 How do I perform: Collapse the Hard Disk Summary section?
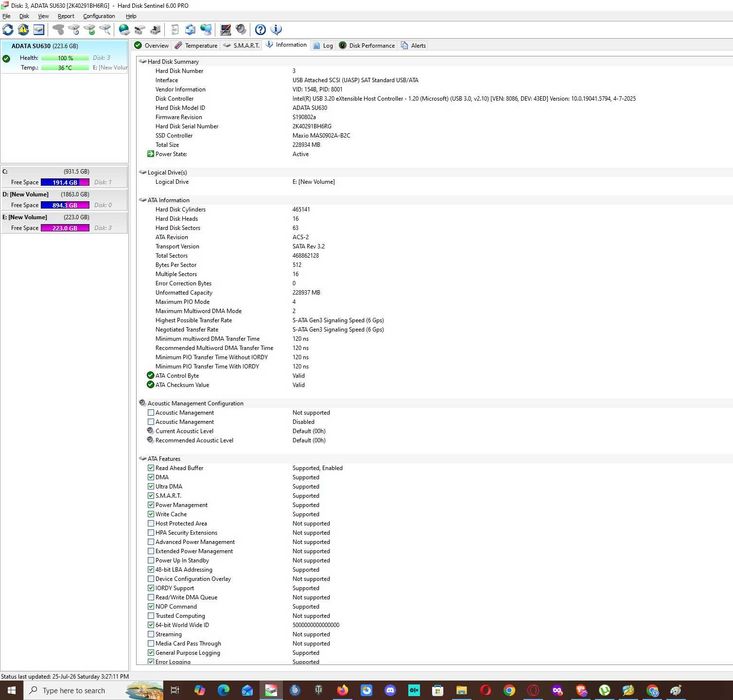pyautogui.click(x=143, y=61)
